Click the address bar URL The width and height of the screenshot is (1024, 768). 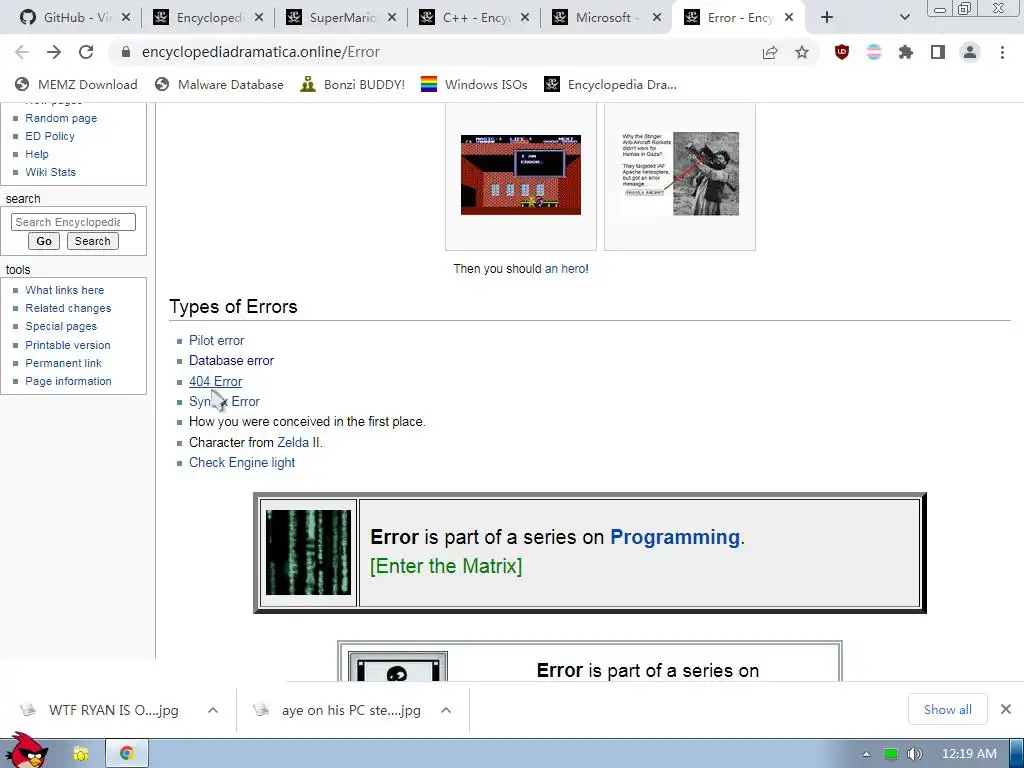261,52
